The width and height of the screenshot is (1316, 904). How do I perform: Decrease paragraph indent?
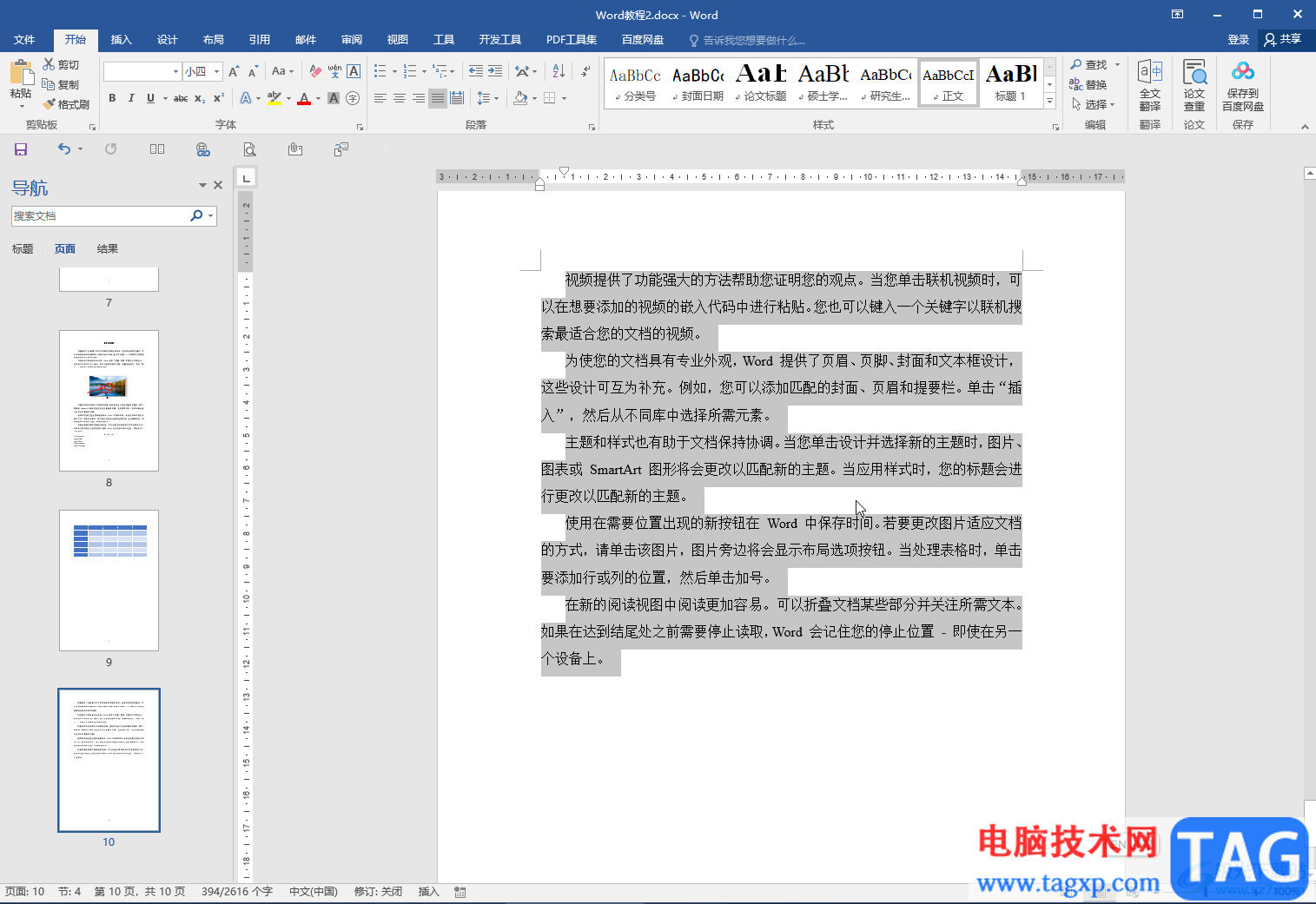click(x=475, y=71)
